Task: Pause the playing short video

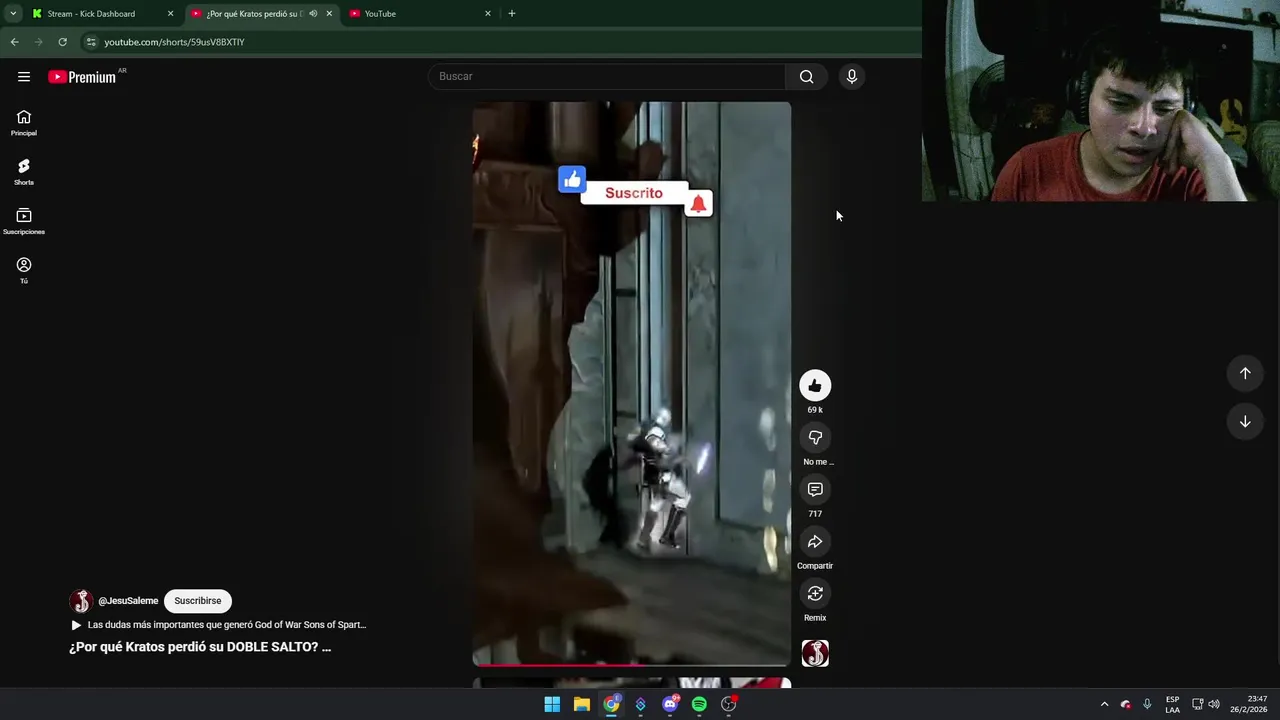Action: pos(631,384)
